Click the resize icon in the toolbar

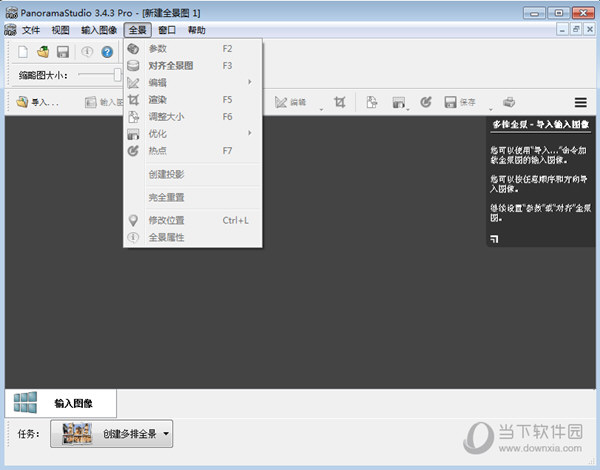(371, 102)
